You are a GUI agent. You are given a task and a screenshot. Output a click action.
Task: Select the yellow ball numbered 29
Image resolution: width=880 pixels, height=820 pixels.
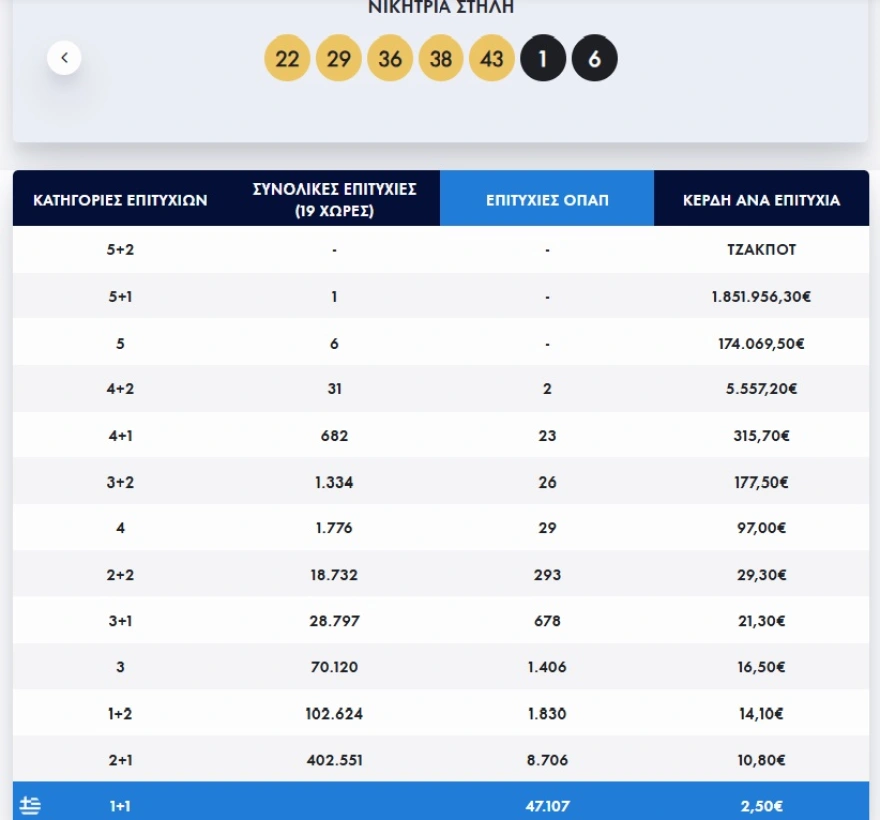(x=339, y=59)
